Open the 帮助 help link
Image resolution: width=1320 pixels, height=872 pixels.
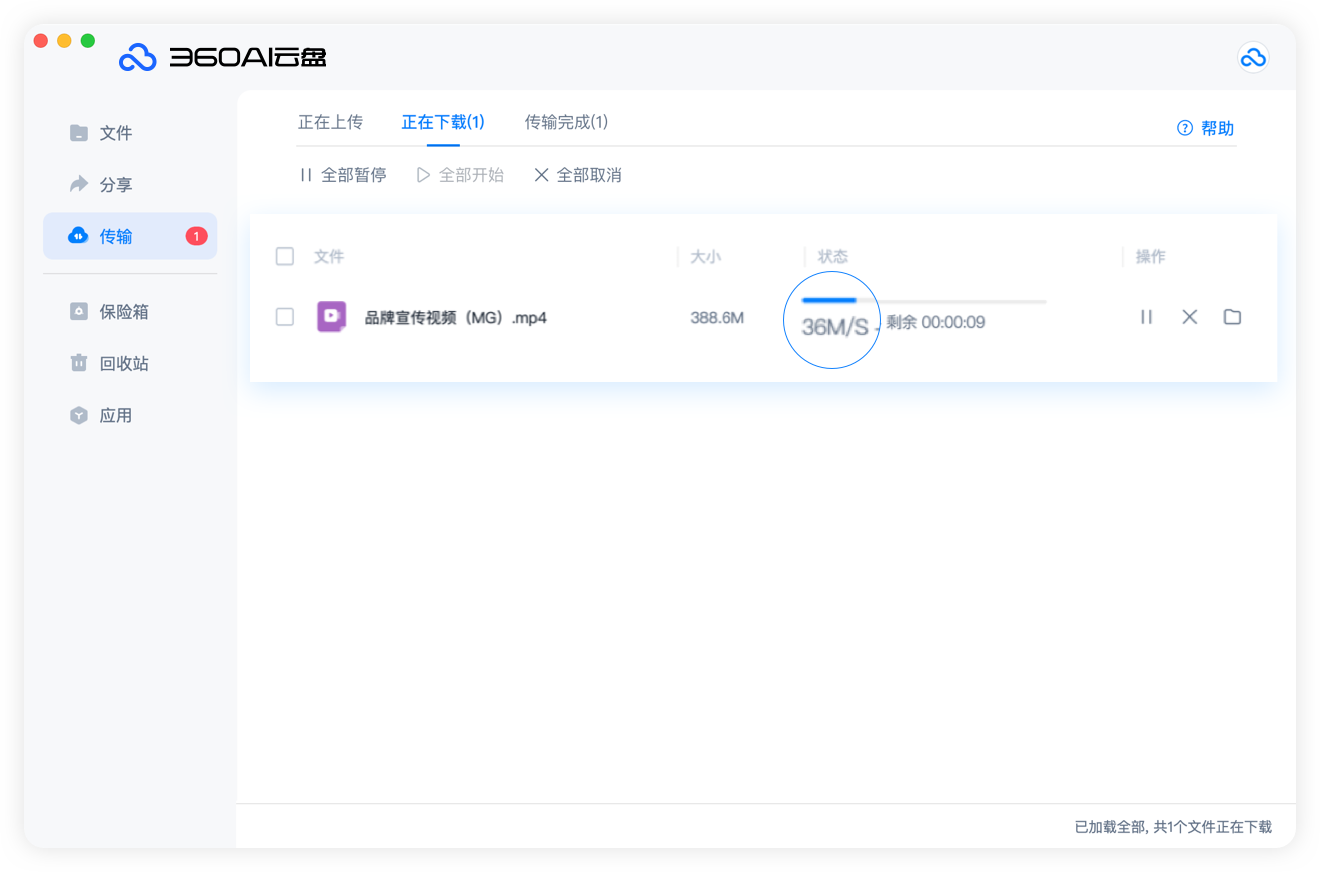pyautogui.click(x=1205, y=128)
